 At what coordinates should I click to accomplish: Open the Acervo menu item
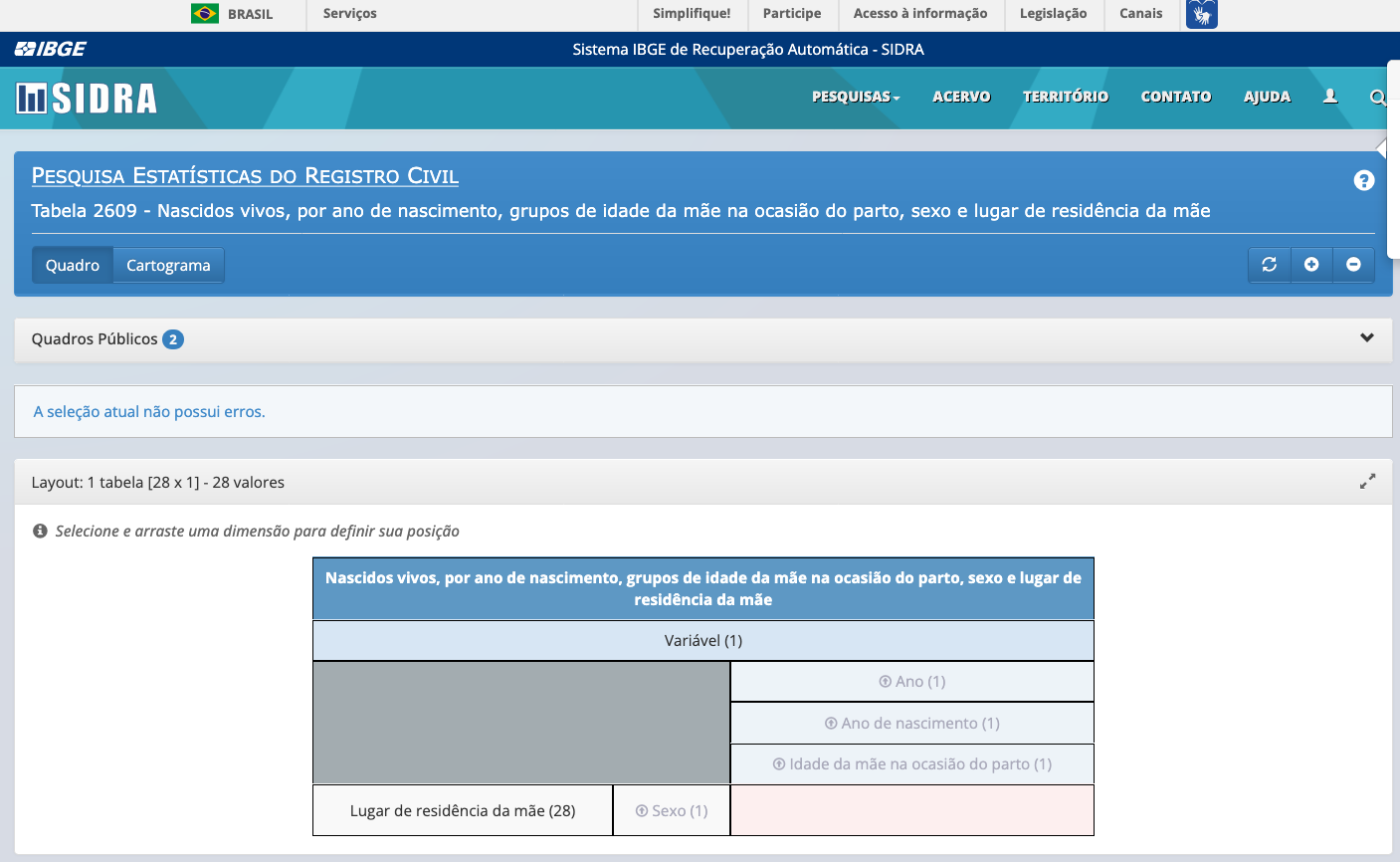[961, 97]
